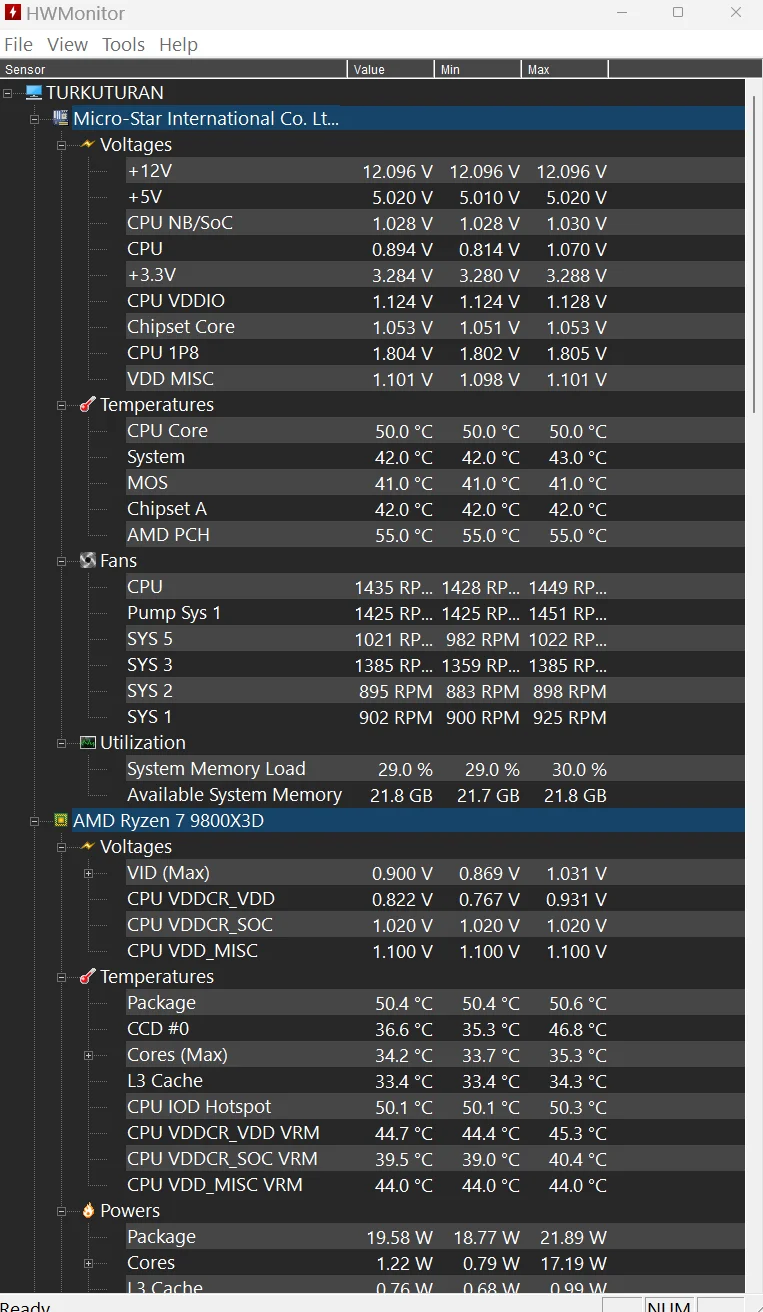Click the computer icon beside TURKUTURAN

pos(34,93)
